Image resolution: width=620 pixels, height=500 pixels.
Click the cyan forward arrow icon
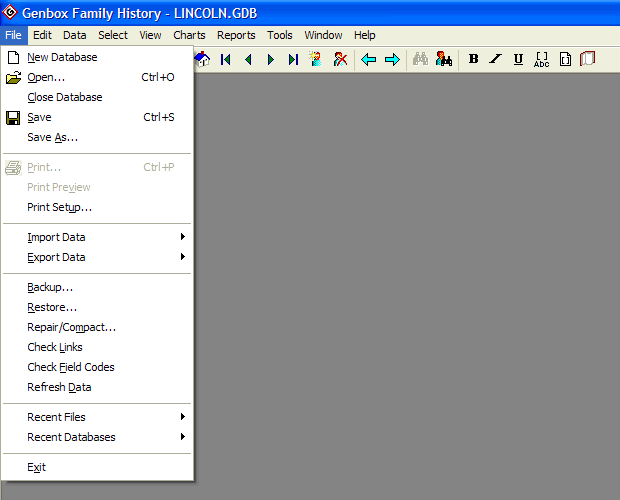(x=392, y=60)
